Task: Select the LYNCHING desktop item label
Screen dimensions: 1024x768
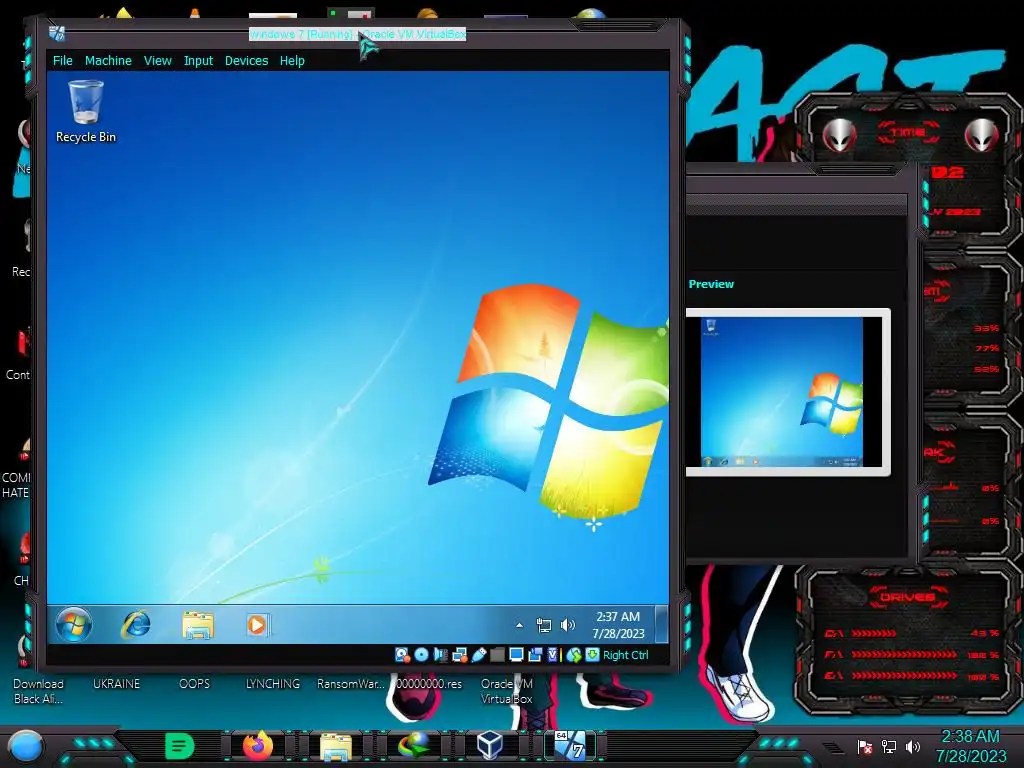Action: [273, 684]
